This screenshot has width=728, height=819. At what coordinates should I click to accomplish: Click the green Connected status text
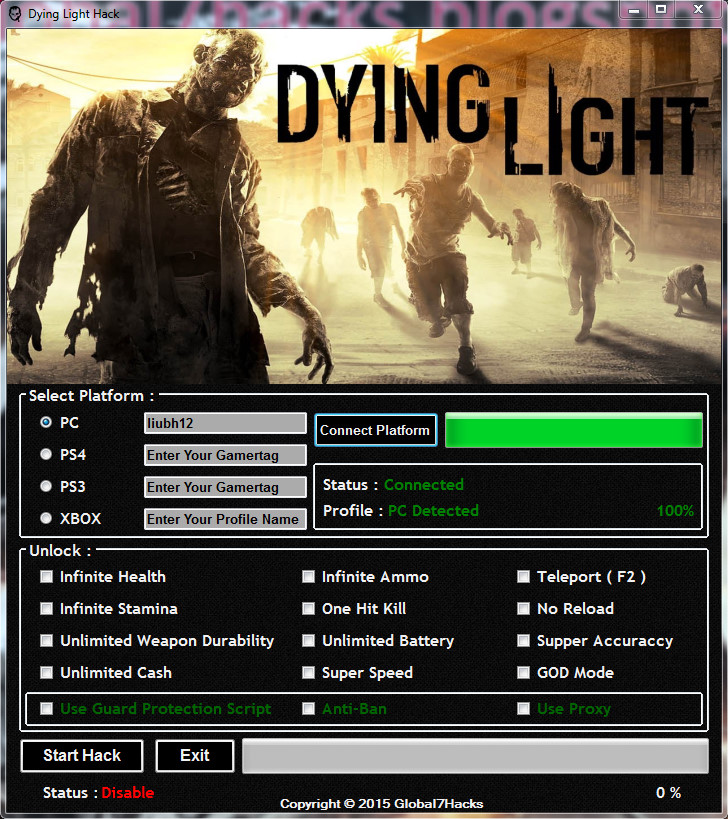424,485
